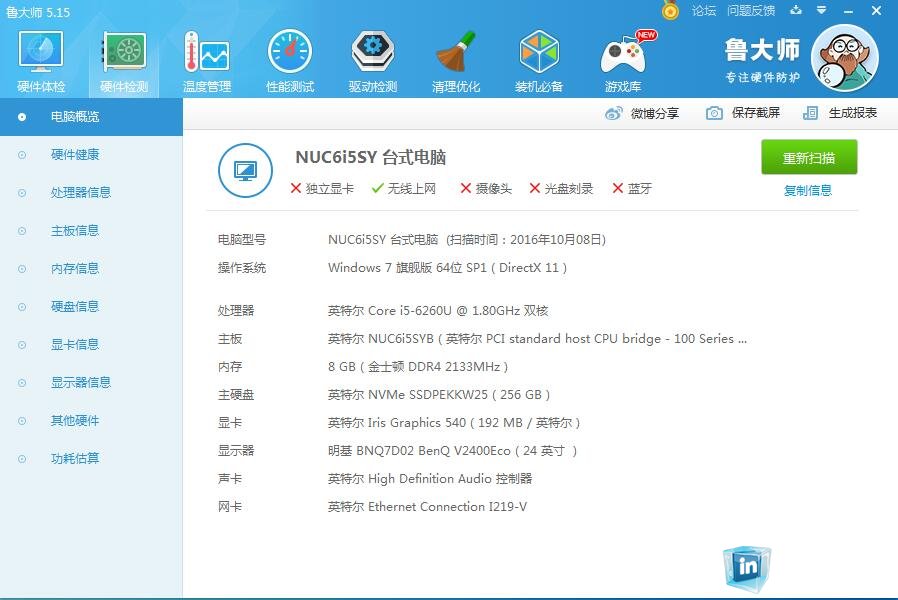Viewport: 898px width, 600px height.
Task: Click the High Definition Audio sound card value
Action: (430, 479)
